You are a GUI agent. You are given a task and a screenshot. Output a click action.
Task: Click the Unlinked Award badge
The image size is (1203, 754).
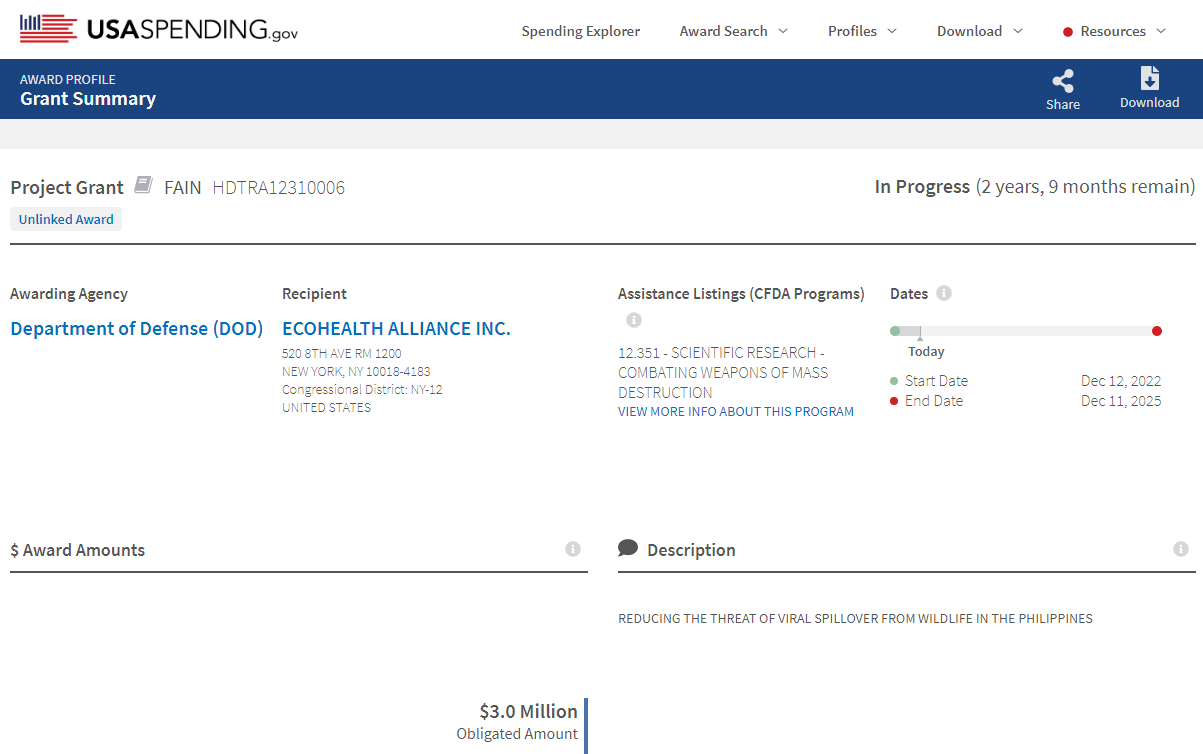coord(66,219)
